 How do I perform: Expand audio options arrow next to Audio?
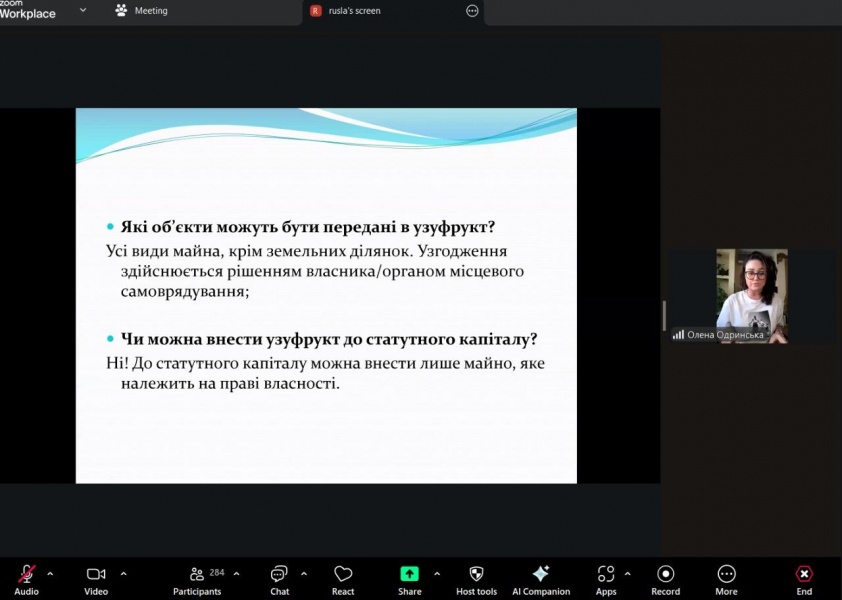pyautogui.click(x=51, y=574)
